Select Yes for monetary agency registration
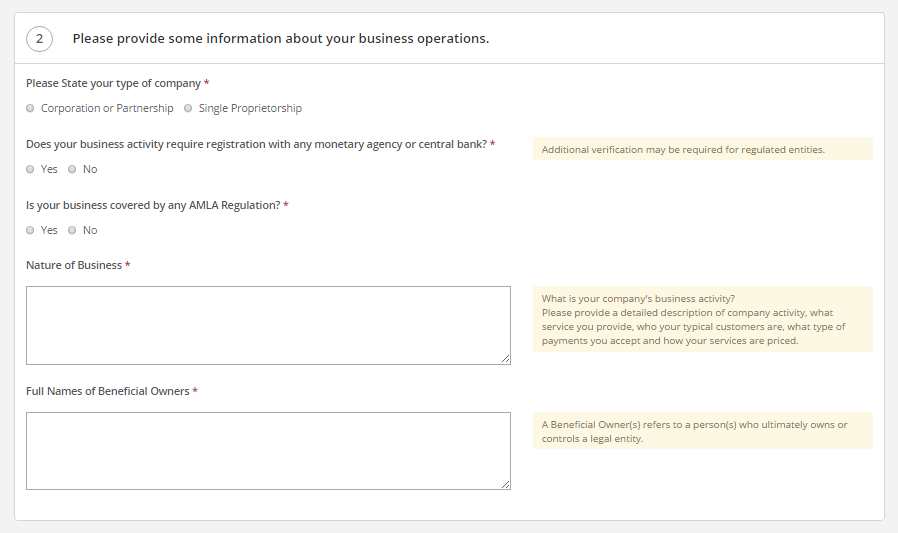The height and width of the screenshot is (533, 898). click(x=30, y=169)
